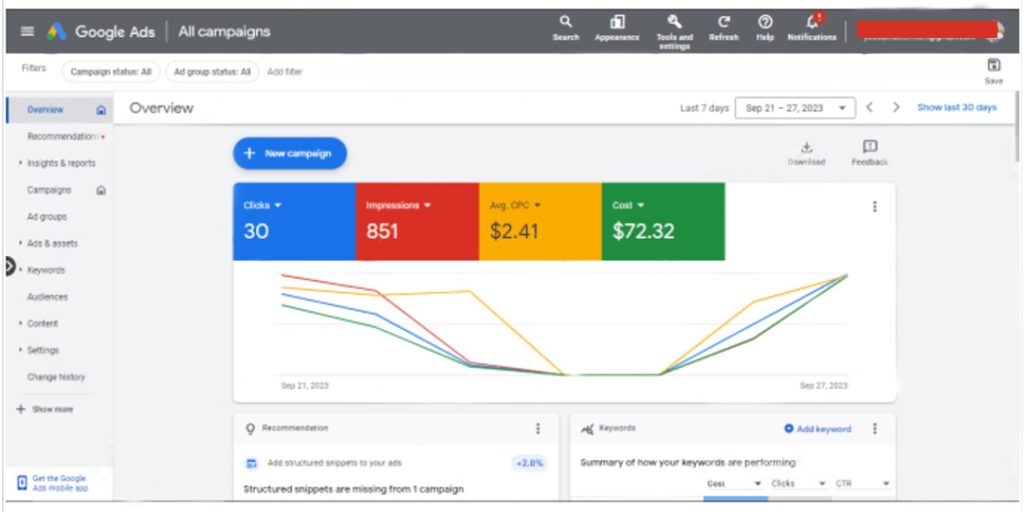This screenshot has width=1024, height=512.
Task: Click the Refresh icon
Action: click(724, 22)
